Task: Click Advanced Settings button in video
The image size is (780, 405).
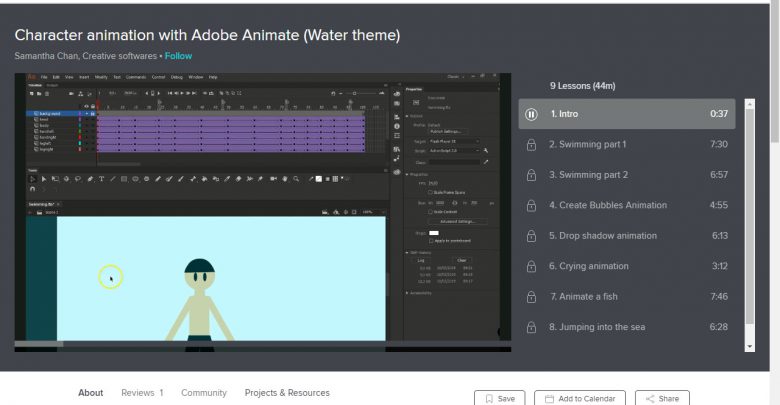Action: tap(458, 221)
